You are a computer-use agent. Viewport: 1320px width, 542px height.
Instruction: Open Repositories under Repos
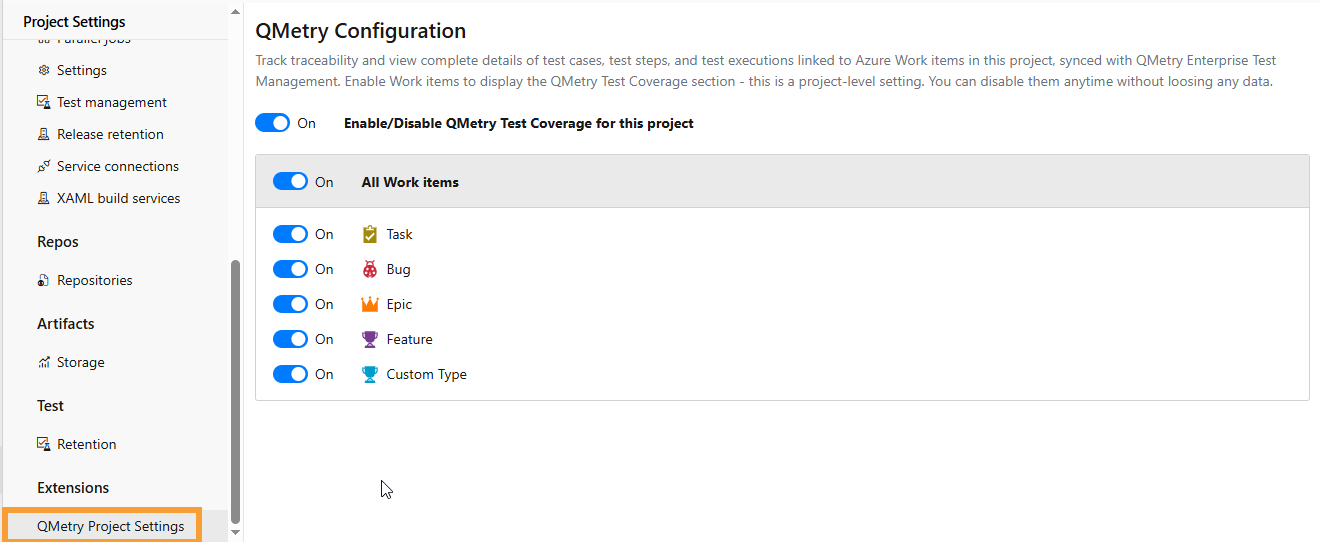coord(94,280)
